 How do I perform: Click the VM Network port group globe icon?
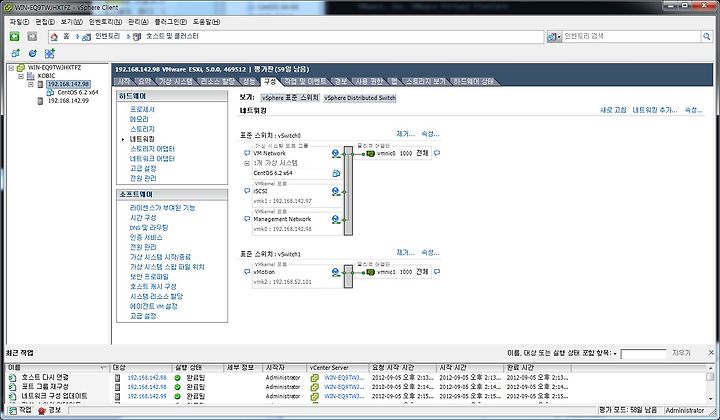click(x=336, y=153)
